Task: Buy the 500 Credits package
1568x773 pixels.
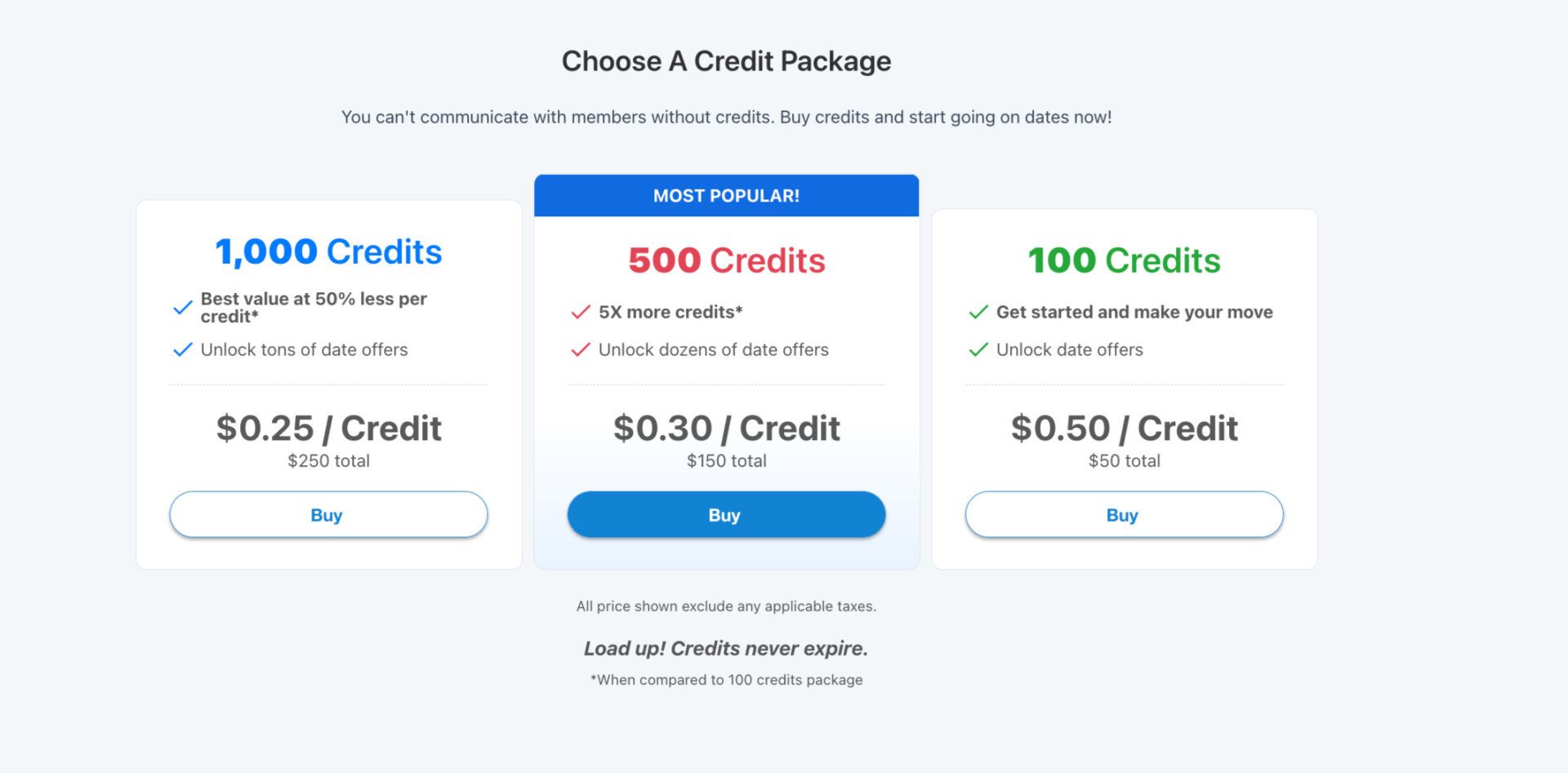Action: tap(726, 515)
